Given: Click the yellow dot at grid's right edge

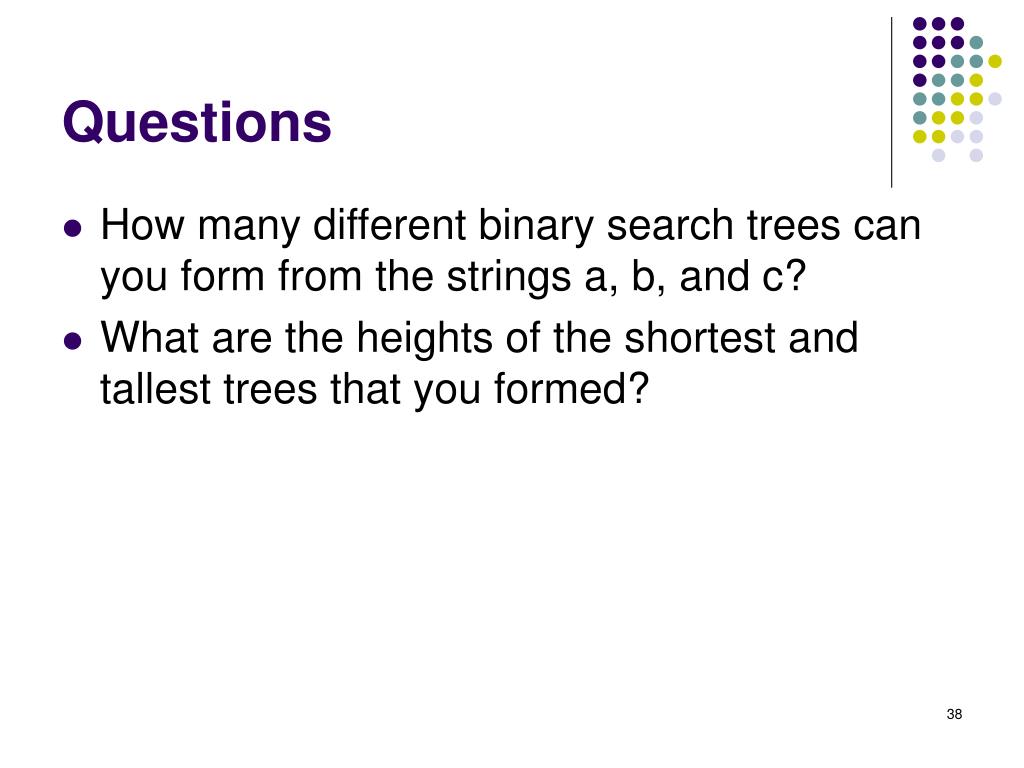Looking at the screenshot, I should 995,61.
